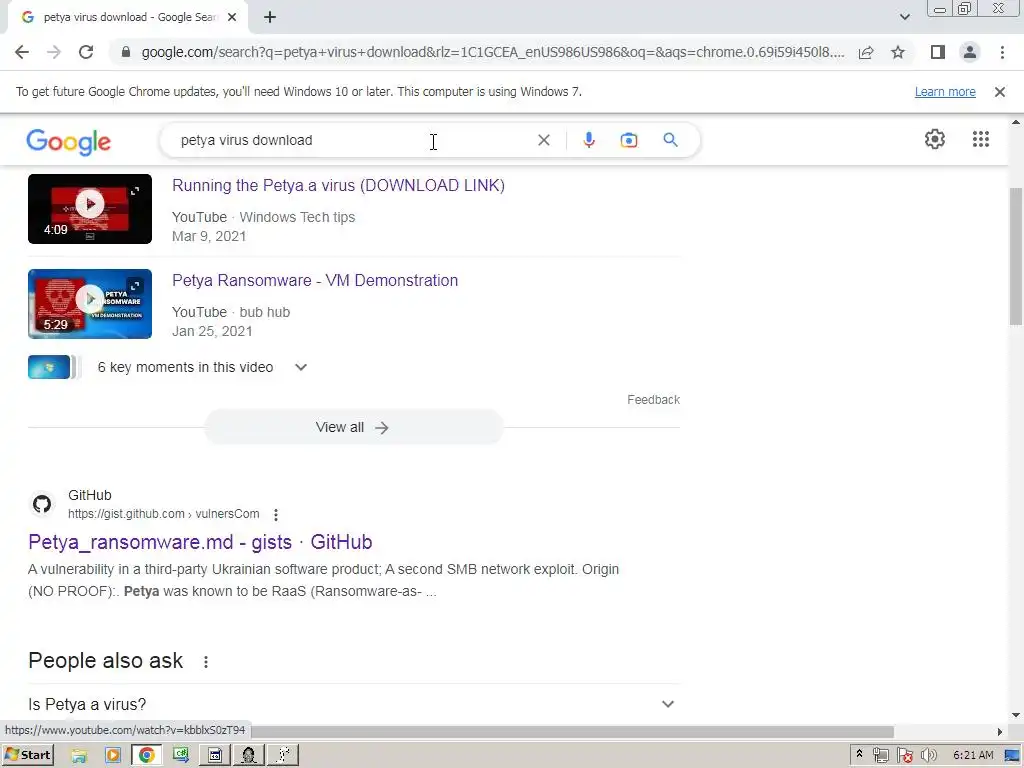Dismiss the Windows 7 update notification bar

click(x=1000, y=92)
